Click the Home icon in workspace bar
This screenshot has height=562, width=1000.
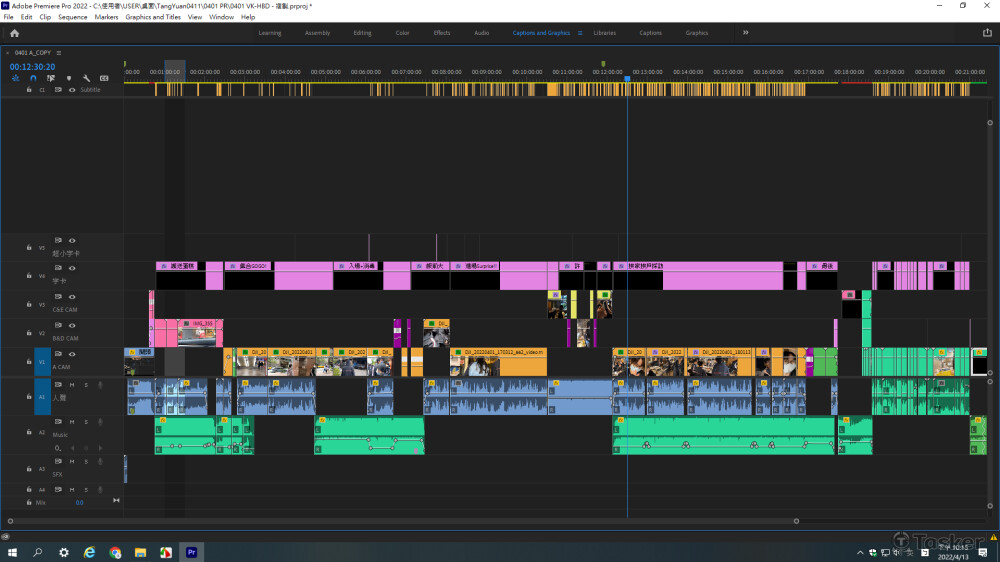tap(14, 33)
